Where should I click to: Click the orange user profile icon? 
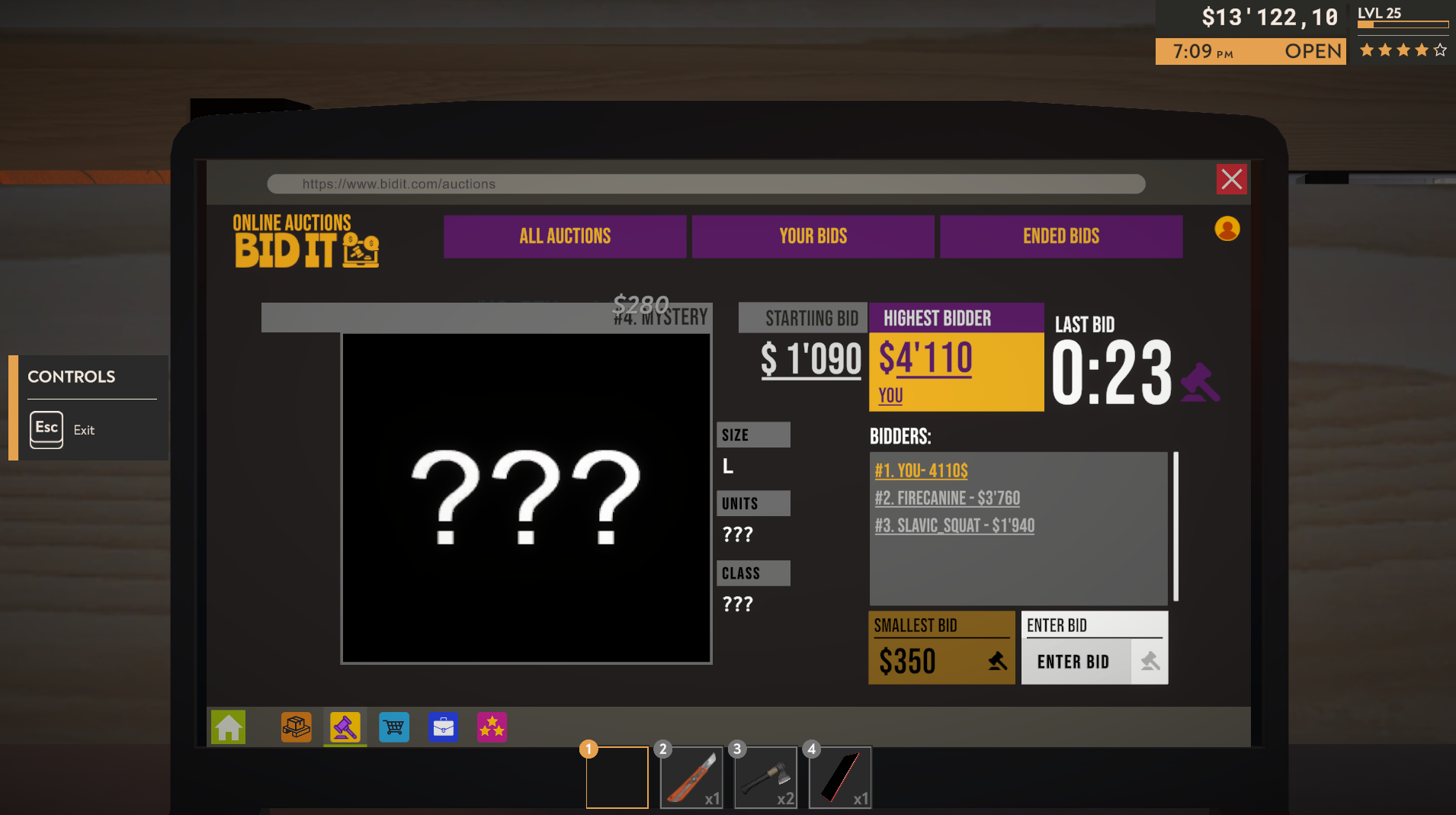click(1227, 229)
